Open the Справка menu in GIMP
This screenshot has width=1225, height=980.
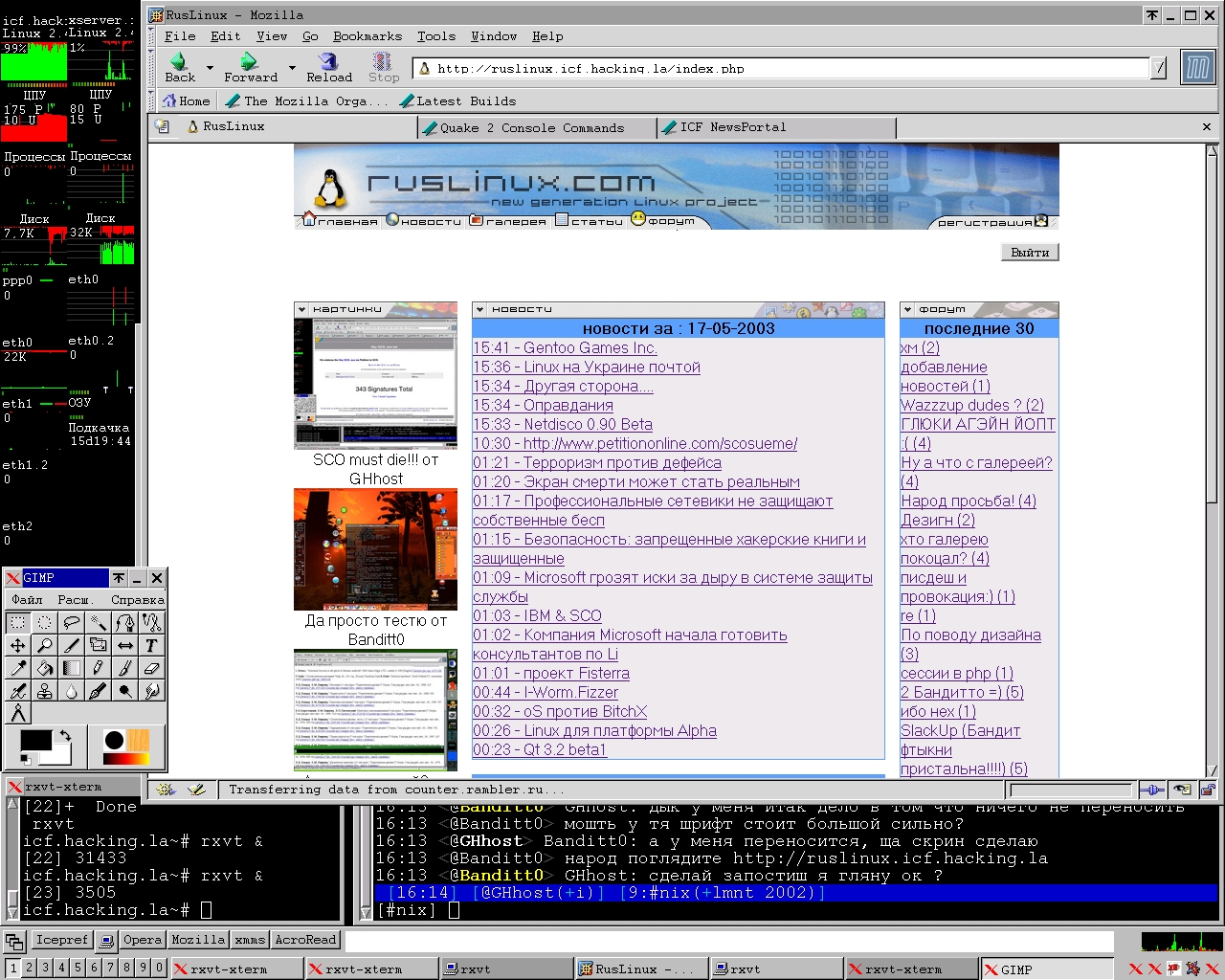click(x=138, y=599)
